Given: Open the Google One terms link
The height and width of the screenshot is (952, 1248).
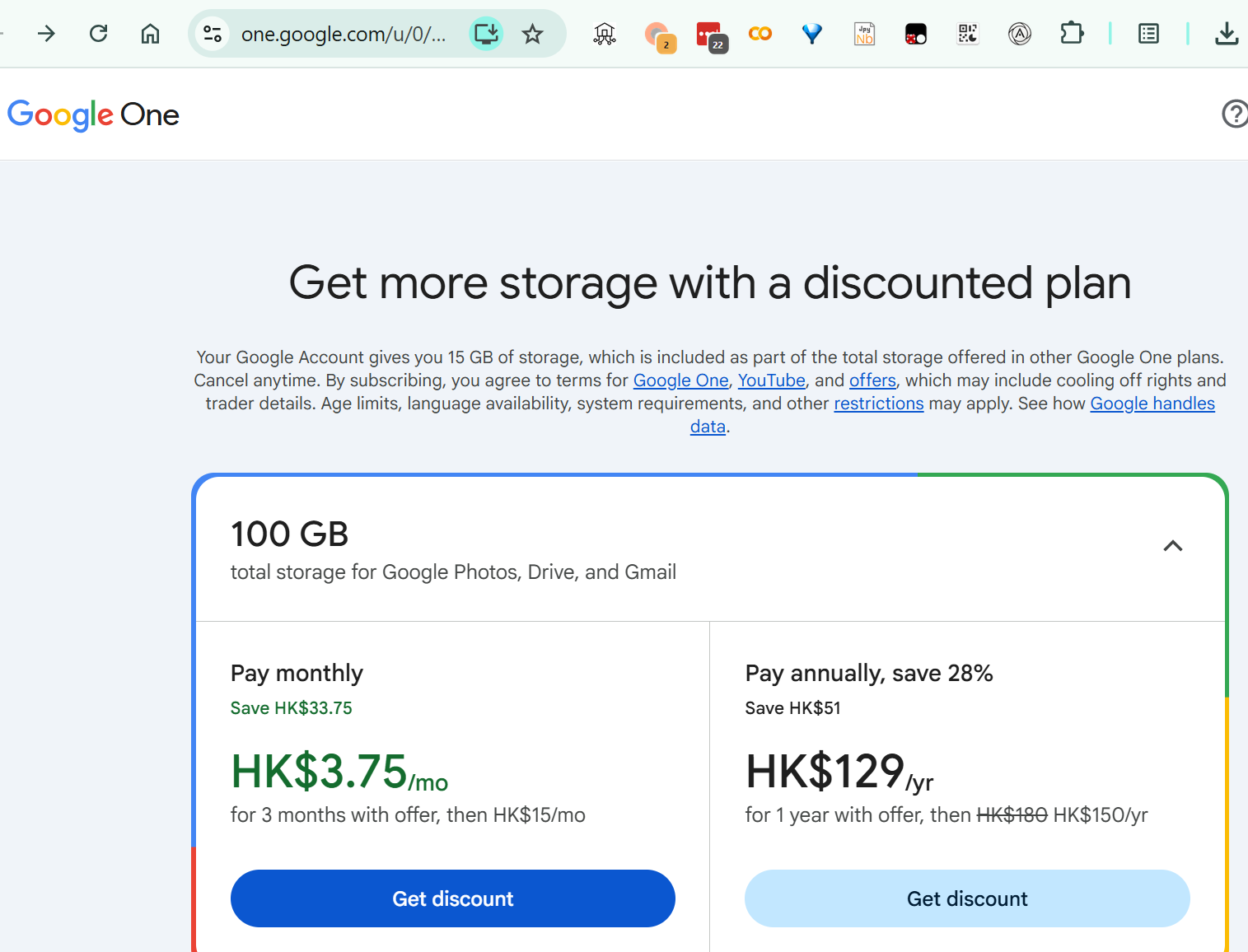Looking at the screenshot, I should 680,380.
